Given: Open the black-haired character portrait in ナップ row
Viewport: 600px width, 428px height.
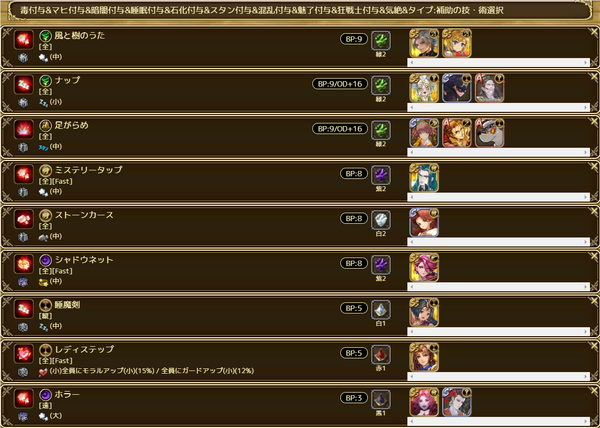Looking at the screenshot, I should 457,88.
